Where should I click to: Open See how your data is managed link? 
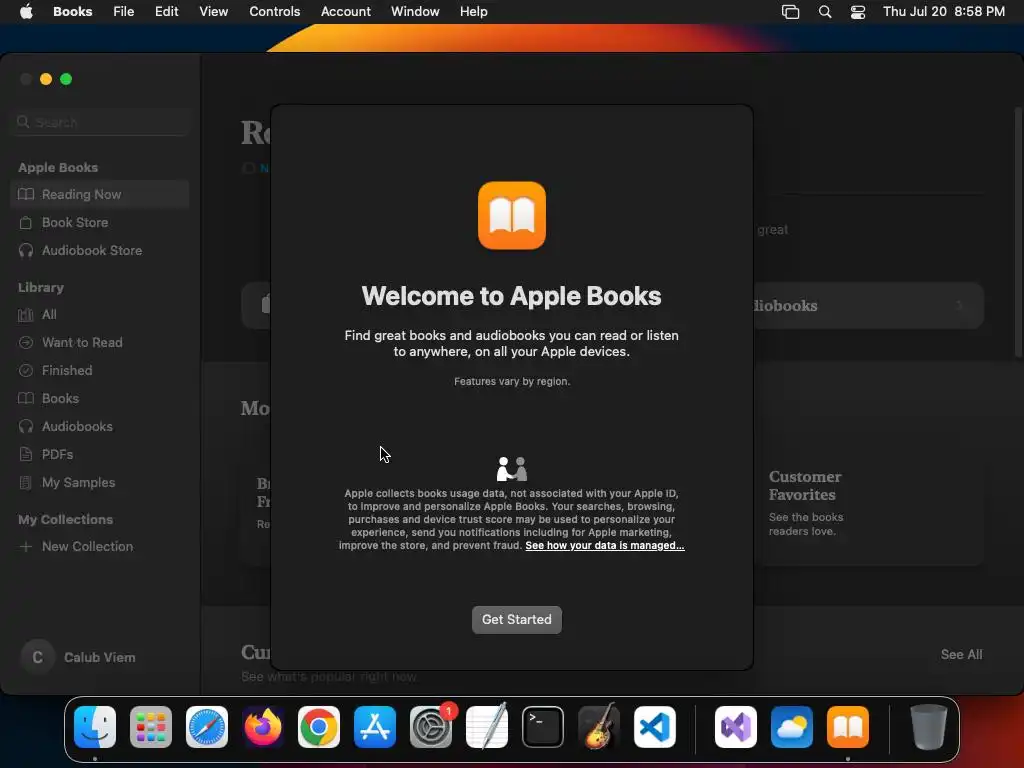coord(605,545)
